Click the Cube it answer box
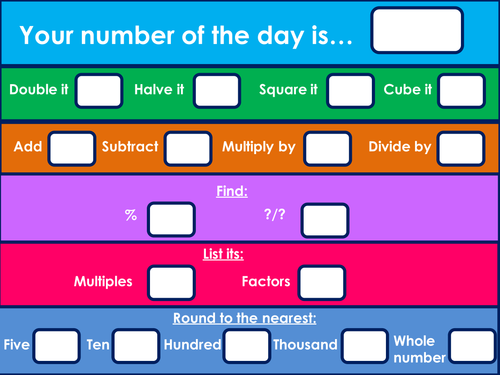Screen dimensions: 500x375 click(x=461, y=91)
